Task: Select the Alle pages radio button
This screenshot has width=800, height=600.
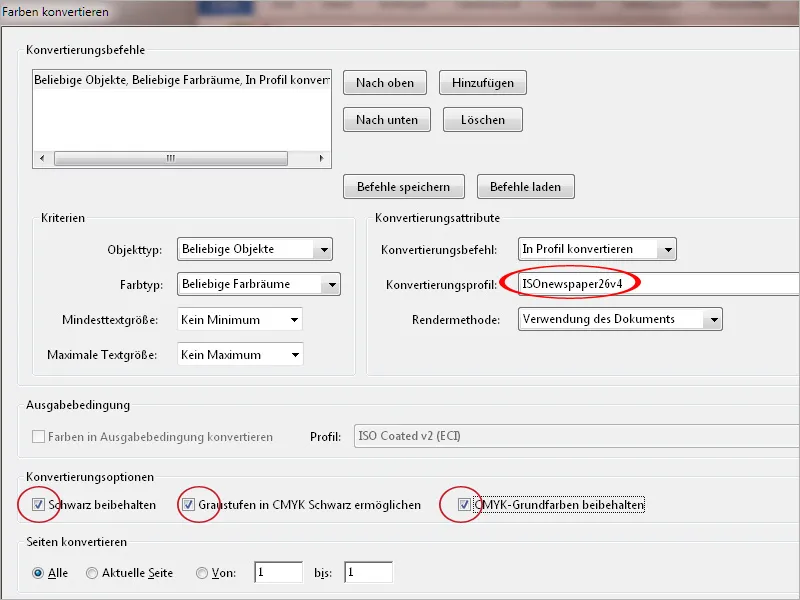Action: pyautogui.click(x=38, y=573)
